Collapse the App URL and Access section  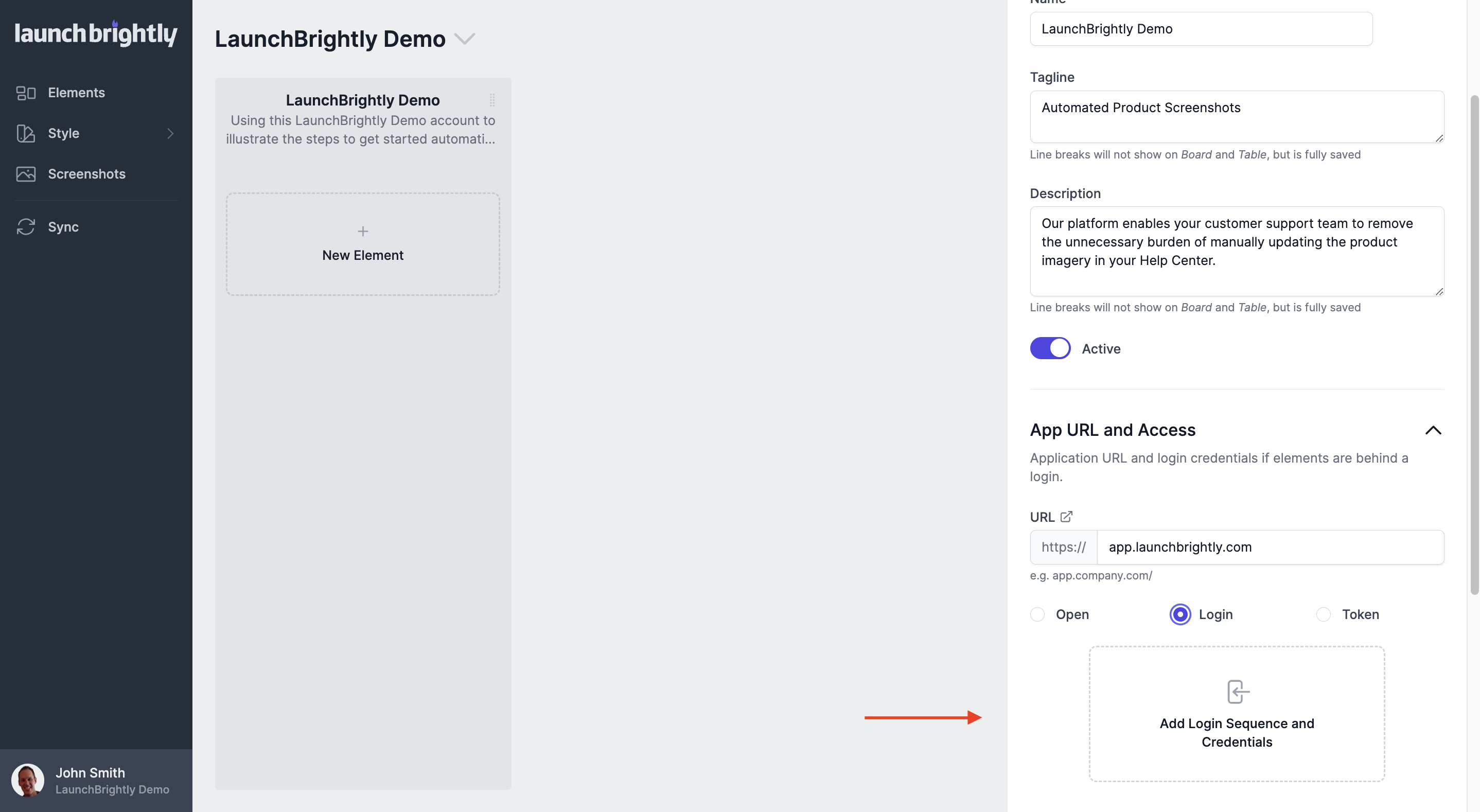1433,430
